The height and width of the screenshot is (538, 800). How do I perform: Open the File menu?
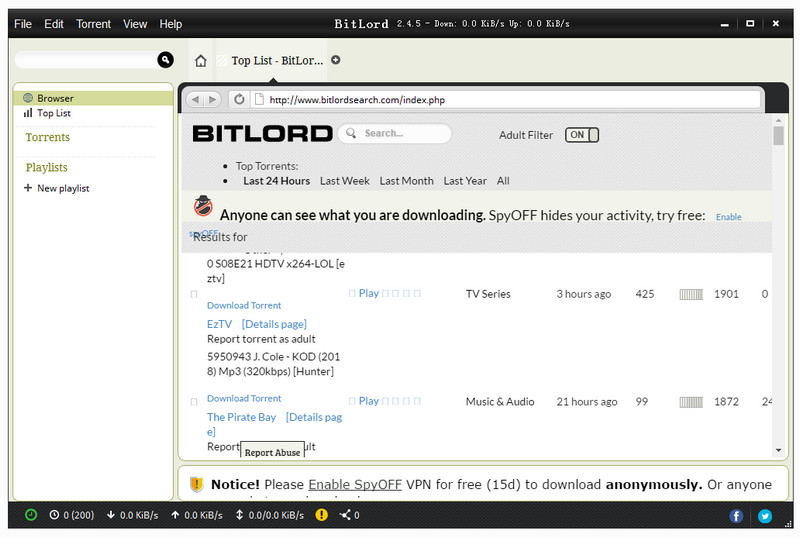[x=23, y=24]
